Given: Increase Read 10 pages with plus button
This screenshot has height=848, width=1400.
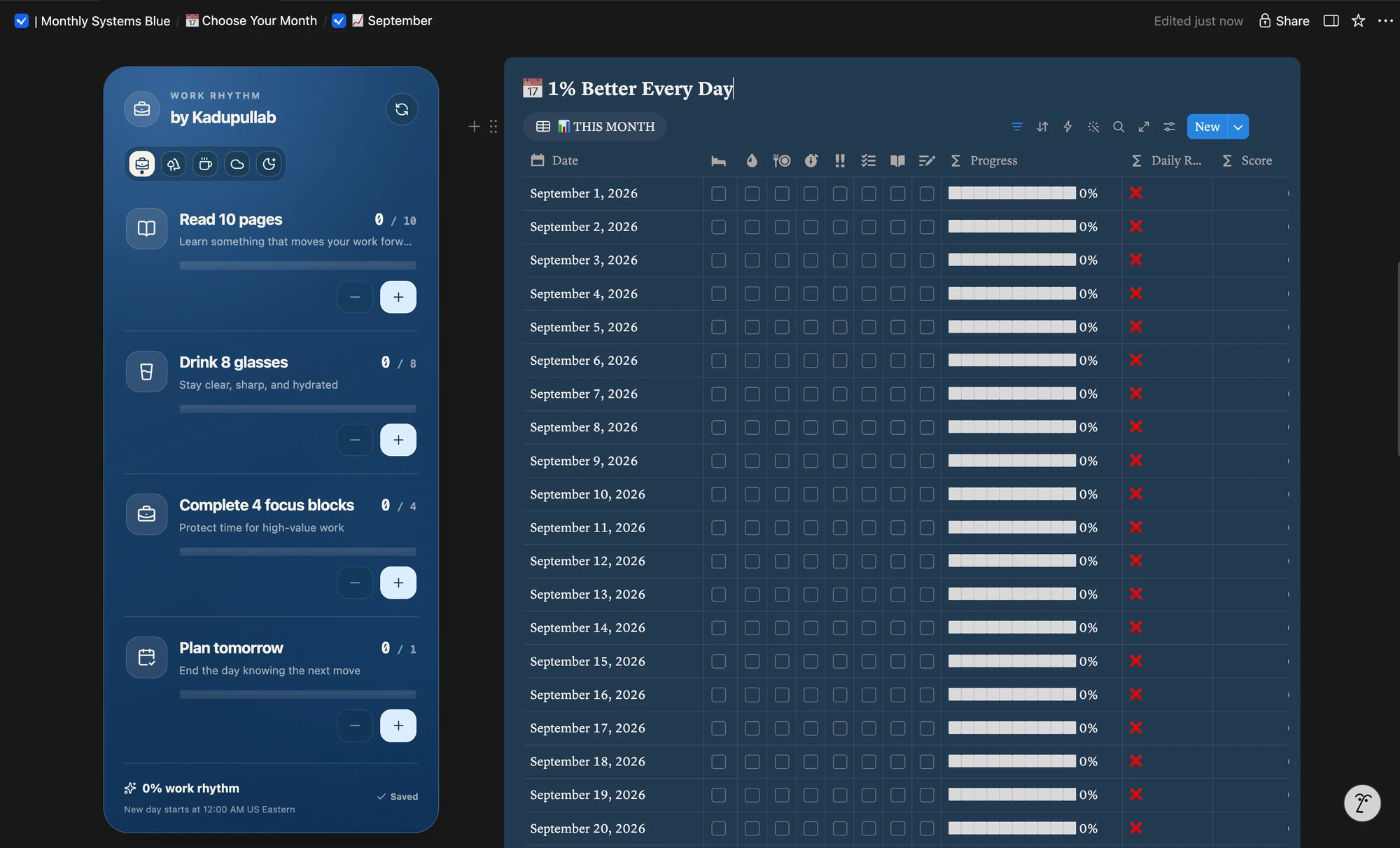Looking at the screenshot, I should point(398,297).
